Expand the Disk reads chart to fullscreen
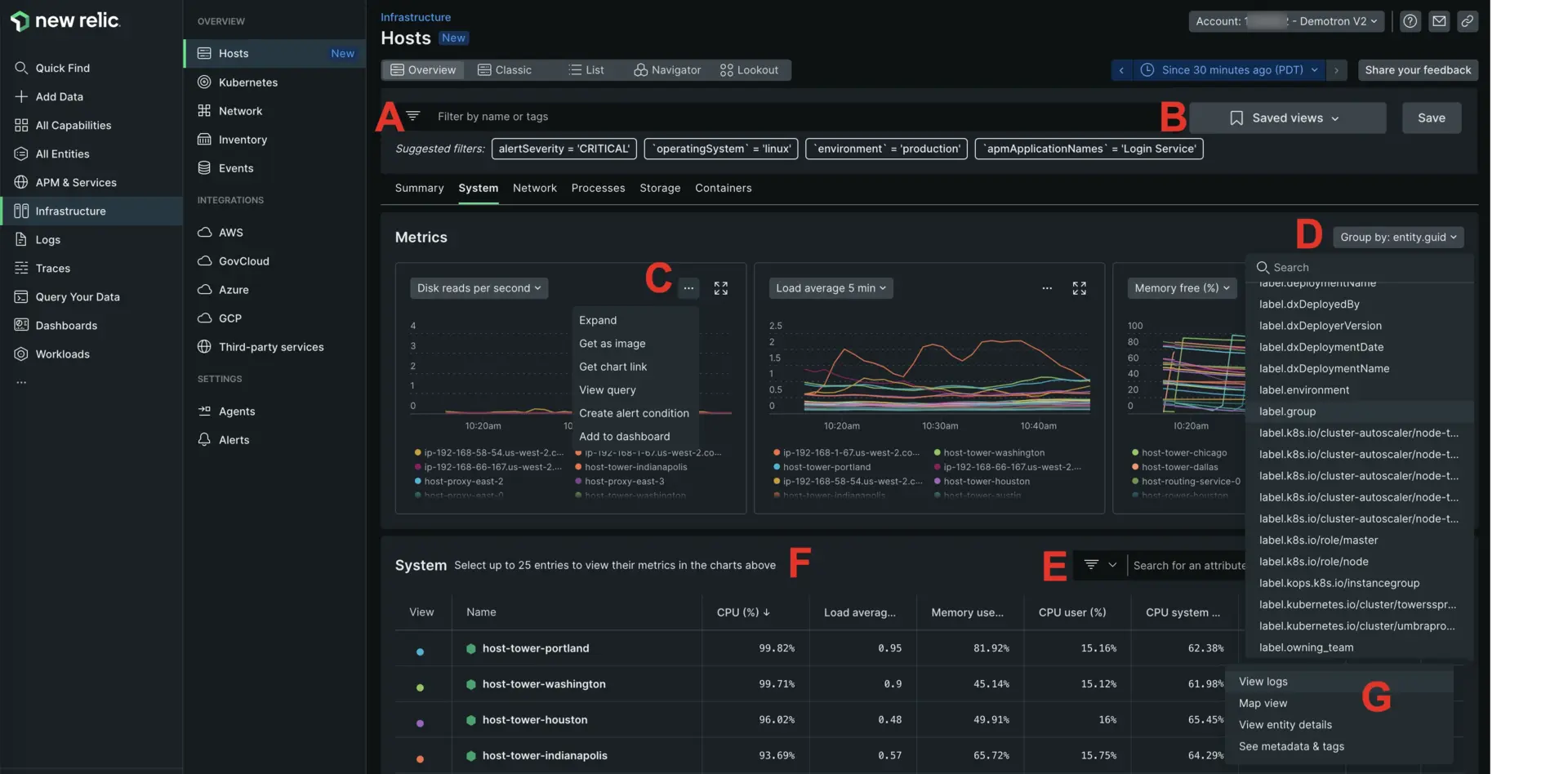 pyautogui.click(x=720, y=288)
